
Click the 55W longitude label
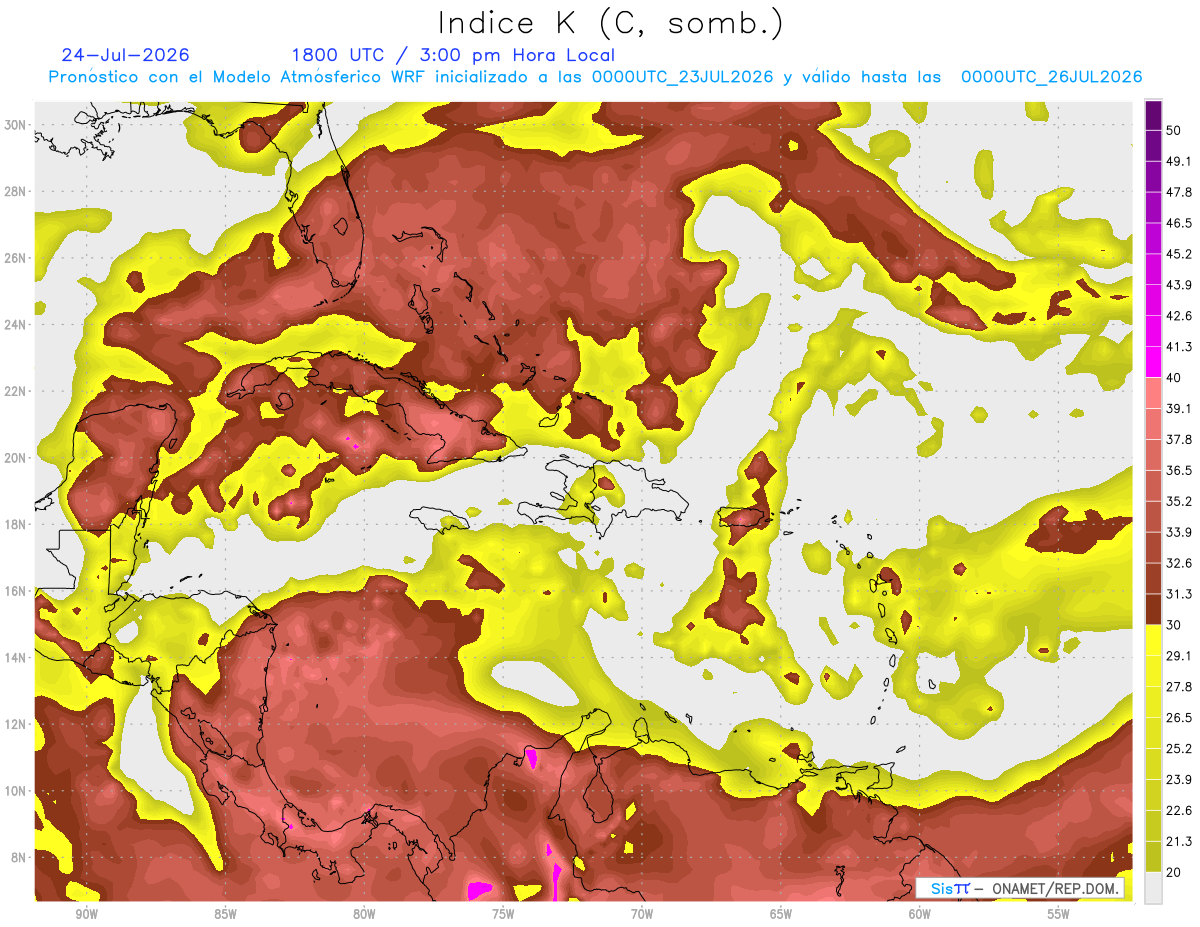pyautogui.click(x=1059, y=914)
